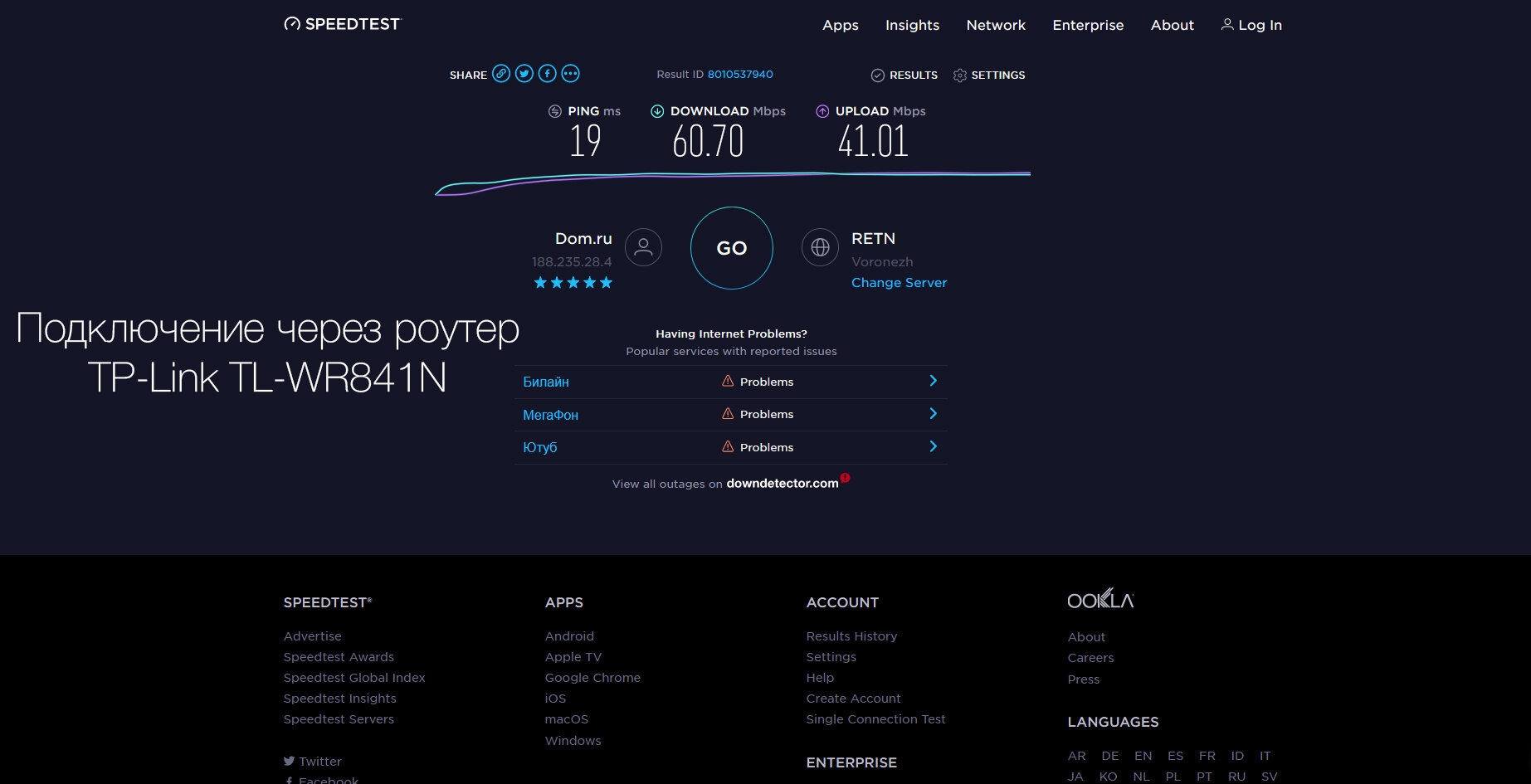1531x784 pixels.
Task: Open the Apps menu
Action: coord(841,25)
